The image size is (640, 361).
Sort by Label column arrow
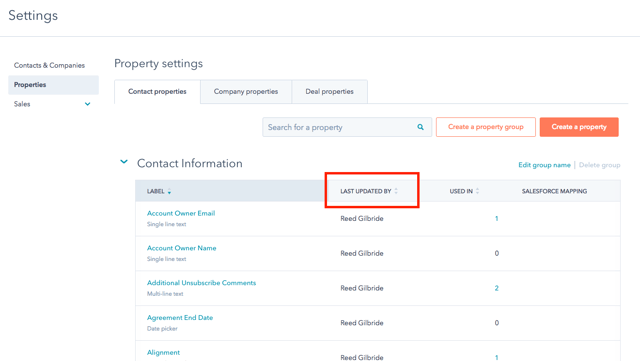click(169, 191)
